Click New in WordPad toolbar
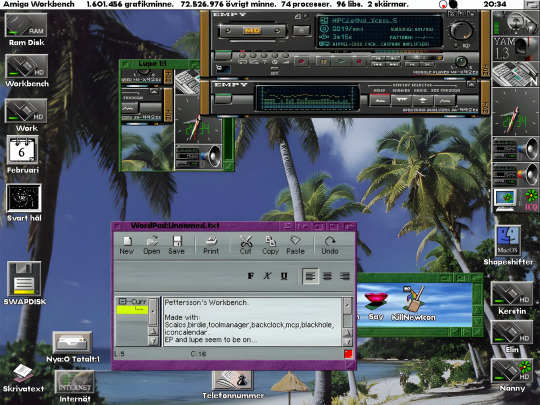Screen dimensions: 540x405 (x=127, y=245)
